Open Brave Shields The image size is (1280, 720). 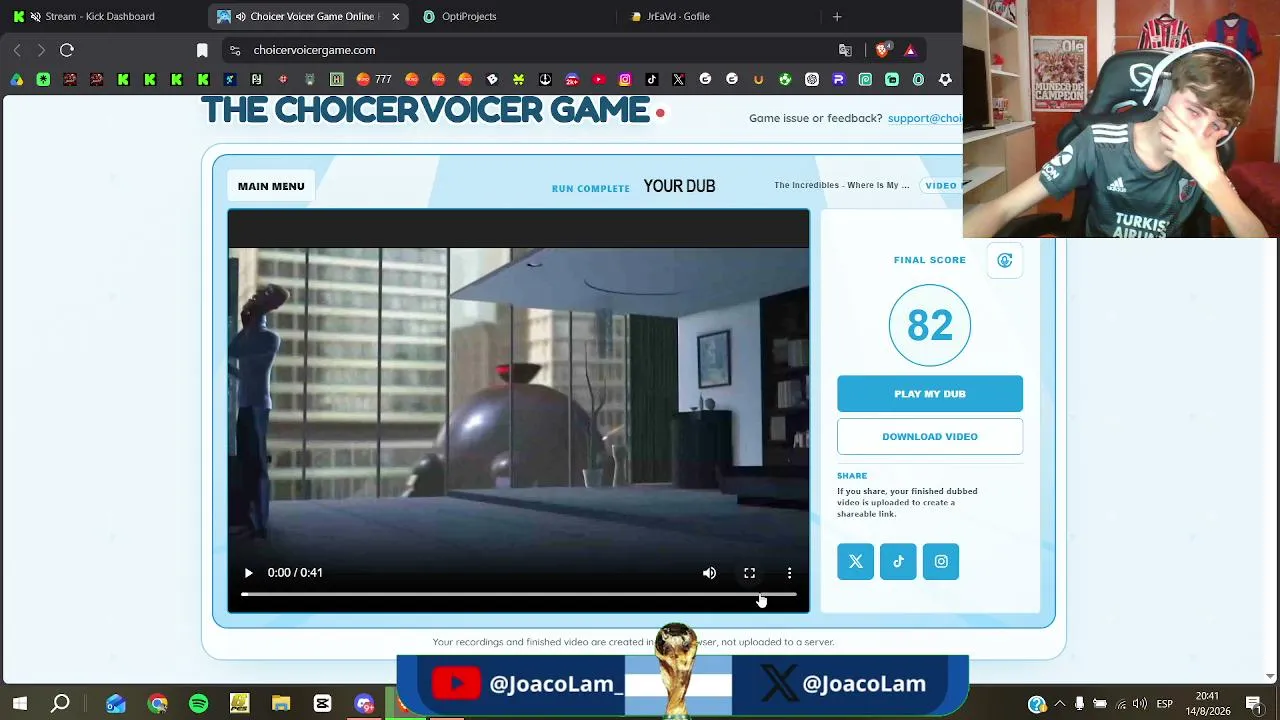tap(882, 50)
